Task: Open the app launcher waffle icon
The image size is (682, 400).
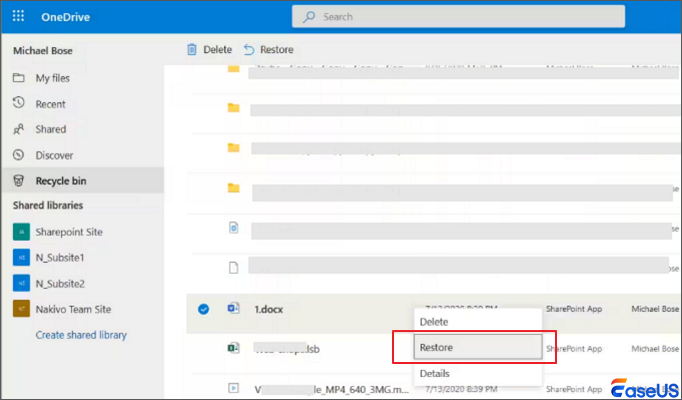Action: pos(19,18)
